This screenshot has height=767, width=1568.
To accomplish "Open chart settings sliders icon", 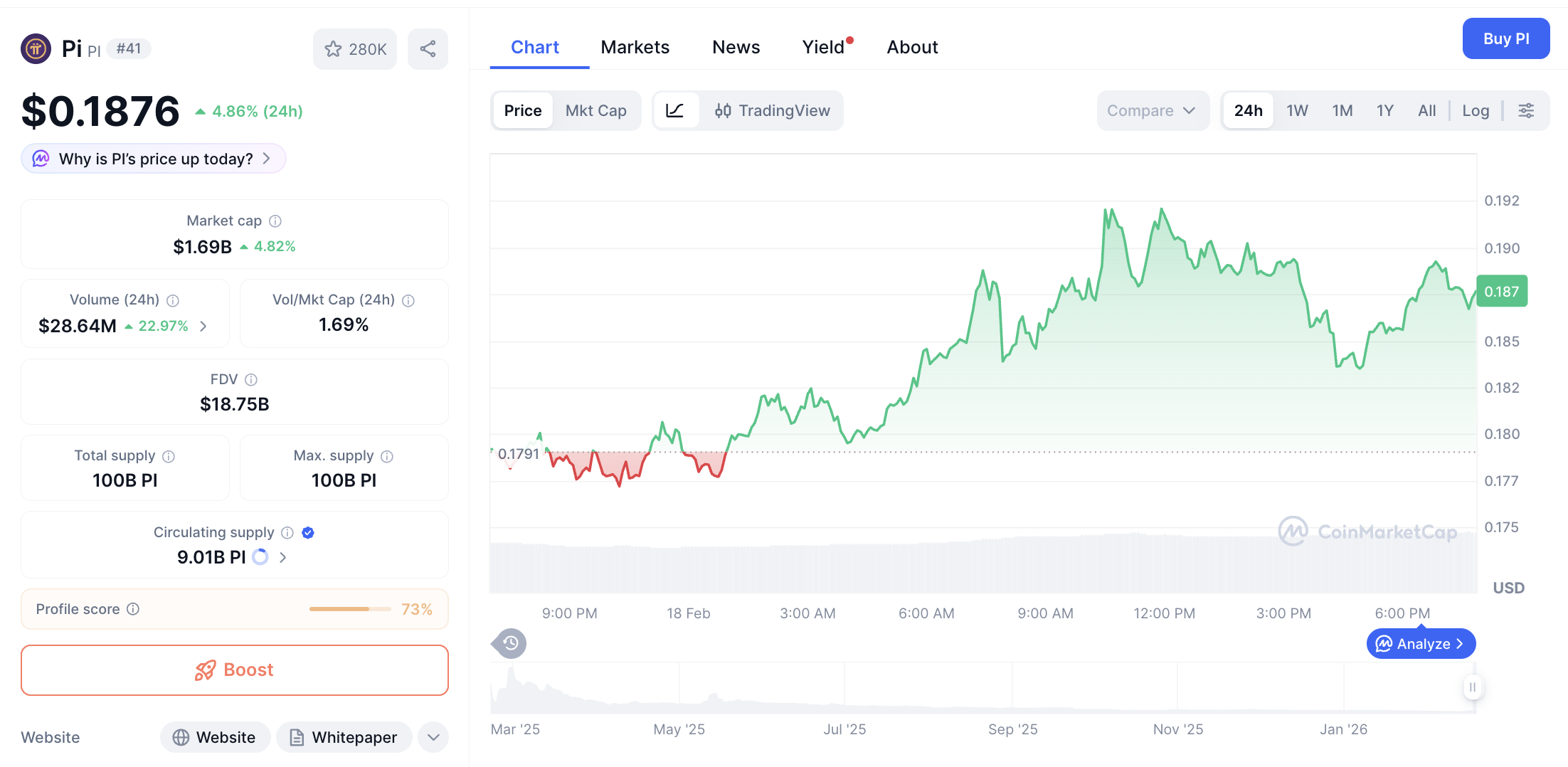I will 1526,110.
